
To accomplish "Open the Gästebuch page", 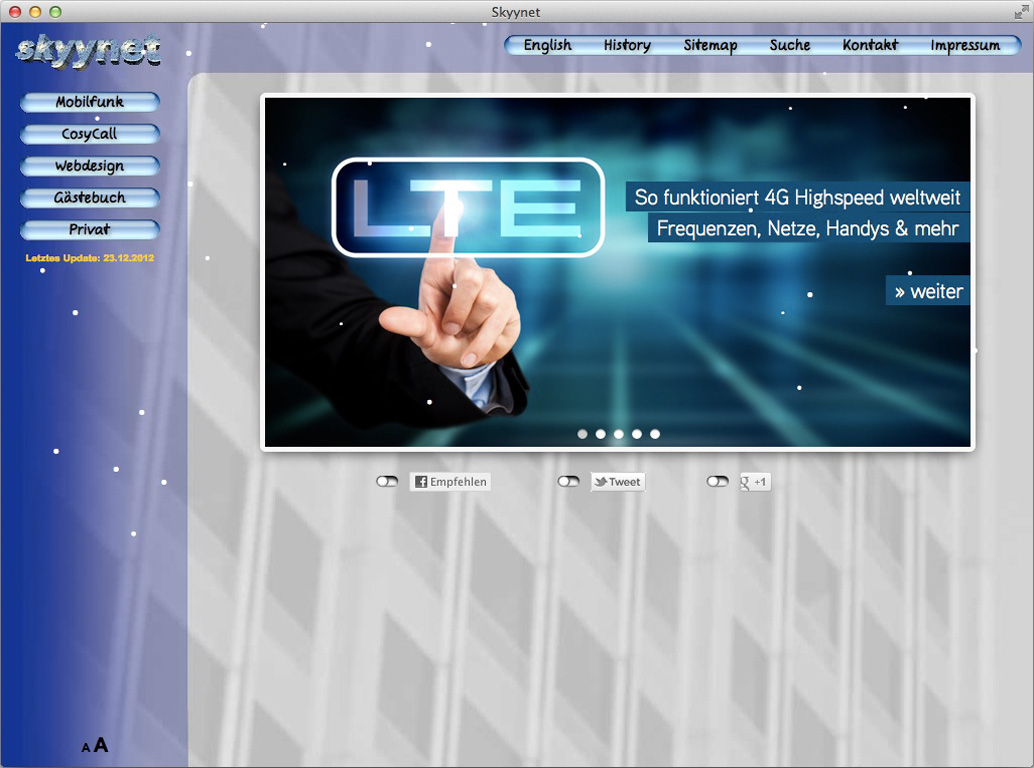I will tap(90, 198).
